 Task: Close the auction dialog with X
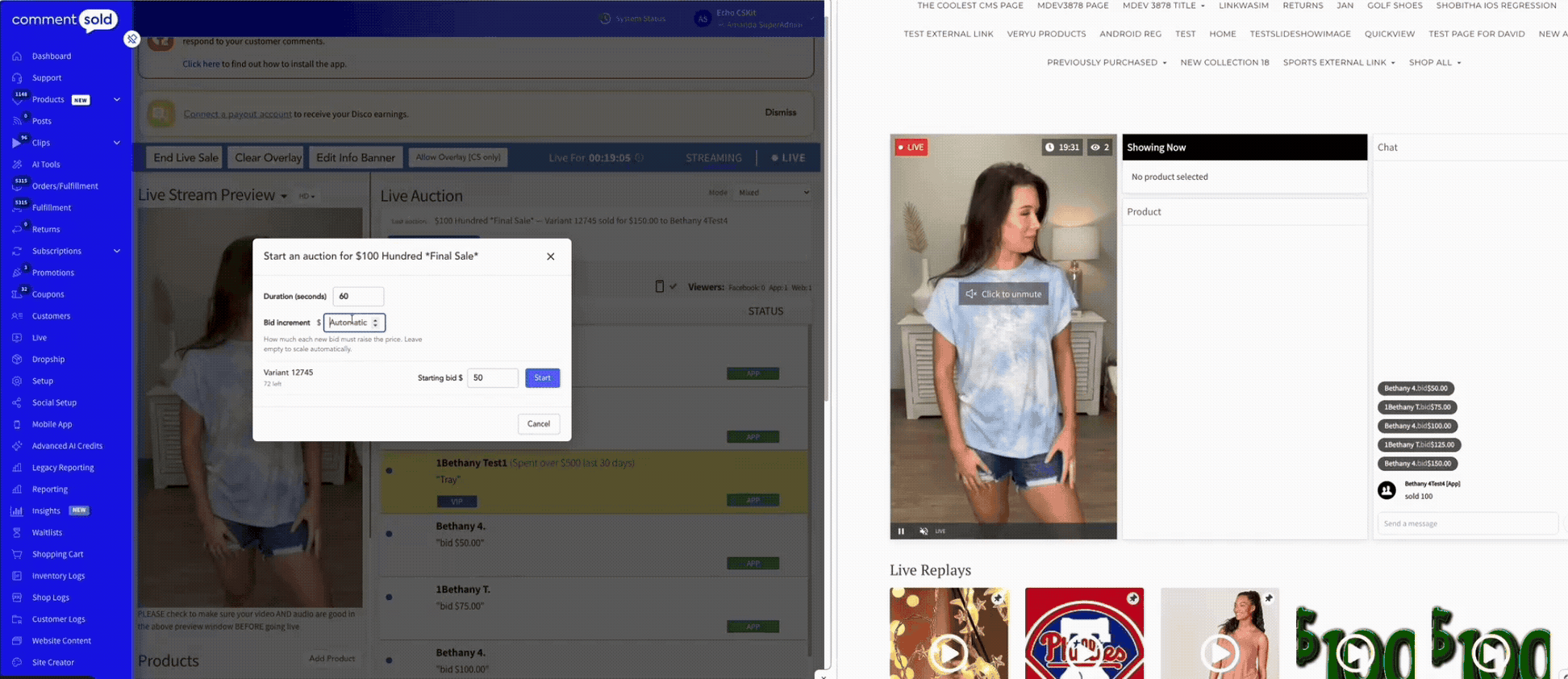(x=551, y=256)
